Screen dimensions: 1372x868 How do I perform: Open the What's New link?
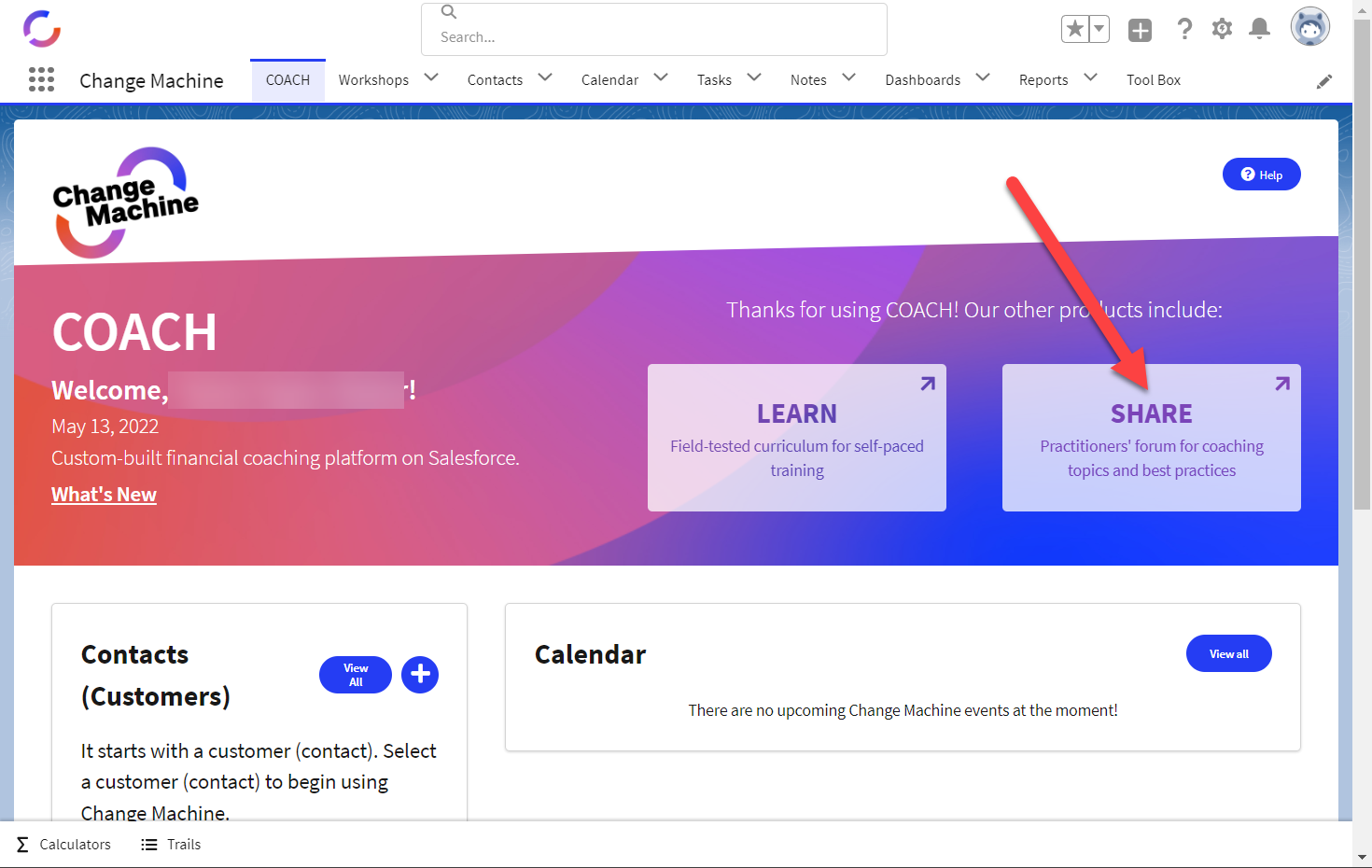(104, 495)
